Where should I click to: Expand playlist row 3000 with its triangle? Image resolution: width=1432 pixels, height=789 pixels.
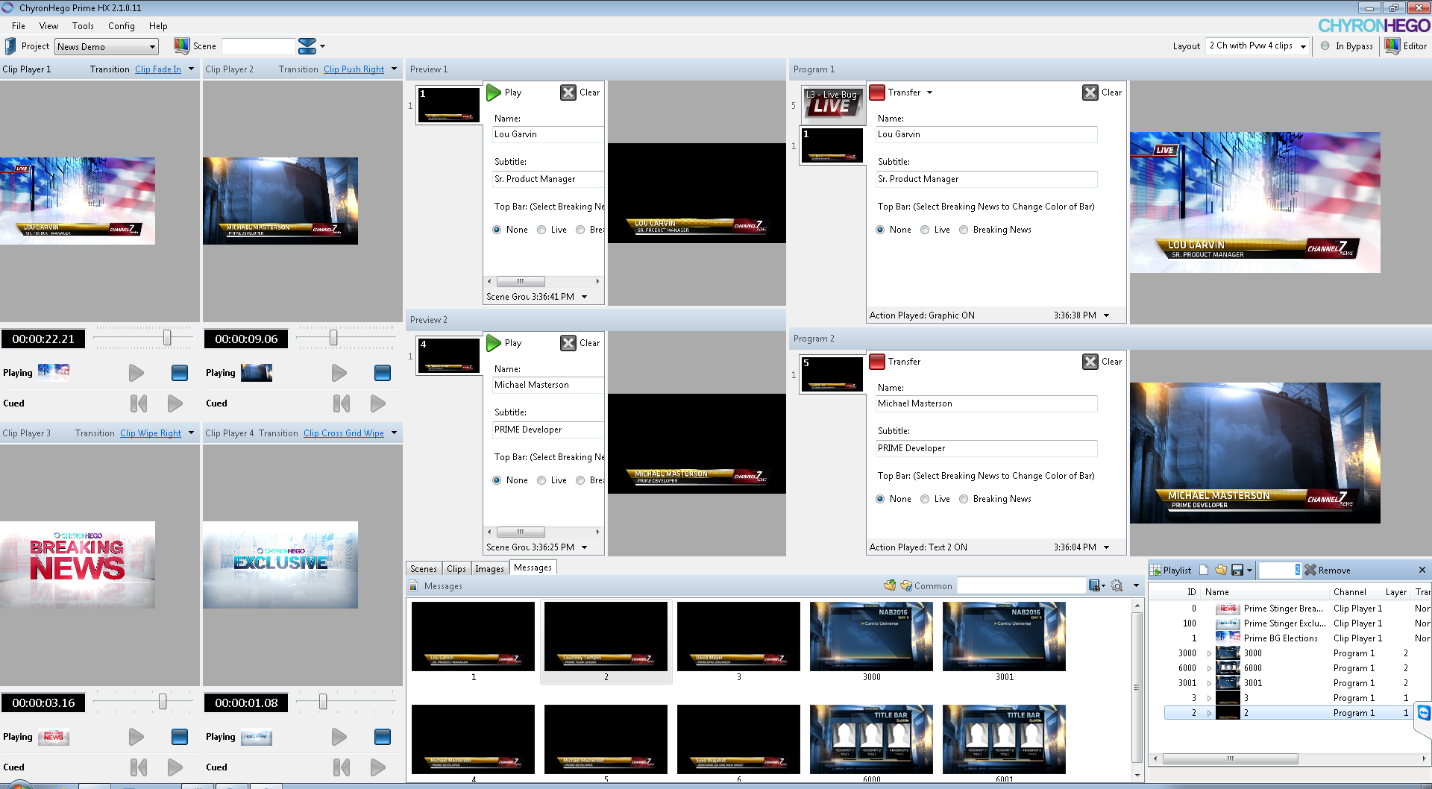click(1208, 653)
